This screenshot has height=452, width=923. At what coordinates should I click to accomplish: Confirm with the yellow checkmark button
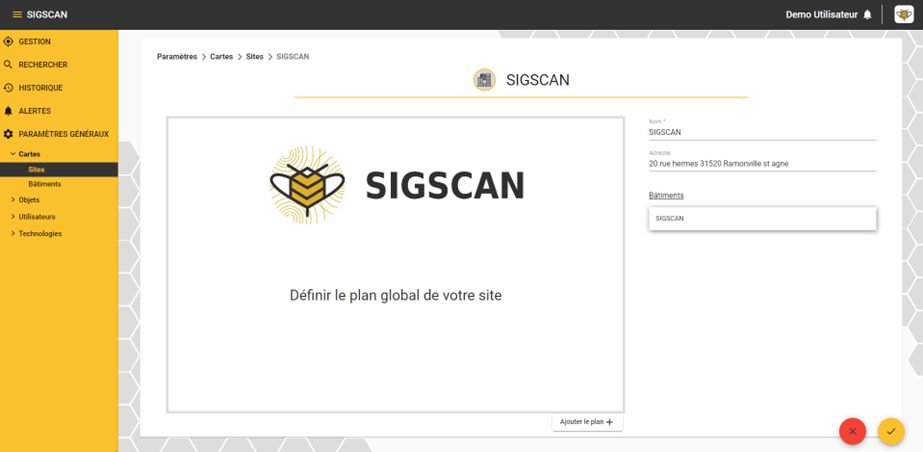tap(891, 431)
